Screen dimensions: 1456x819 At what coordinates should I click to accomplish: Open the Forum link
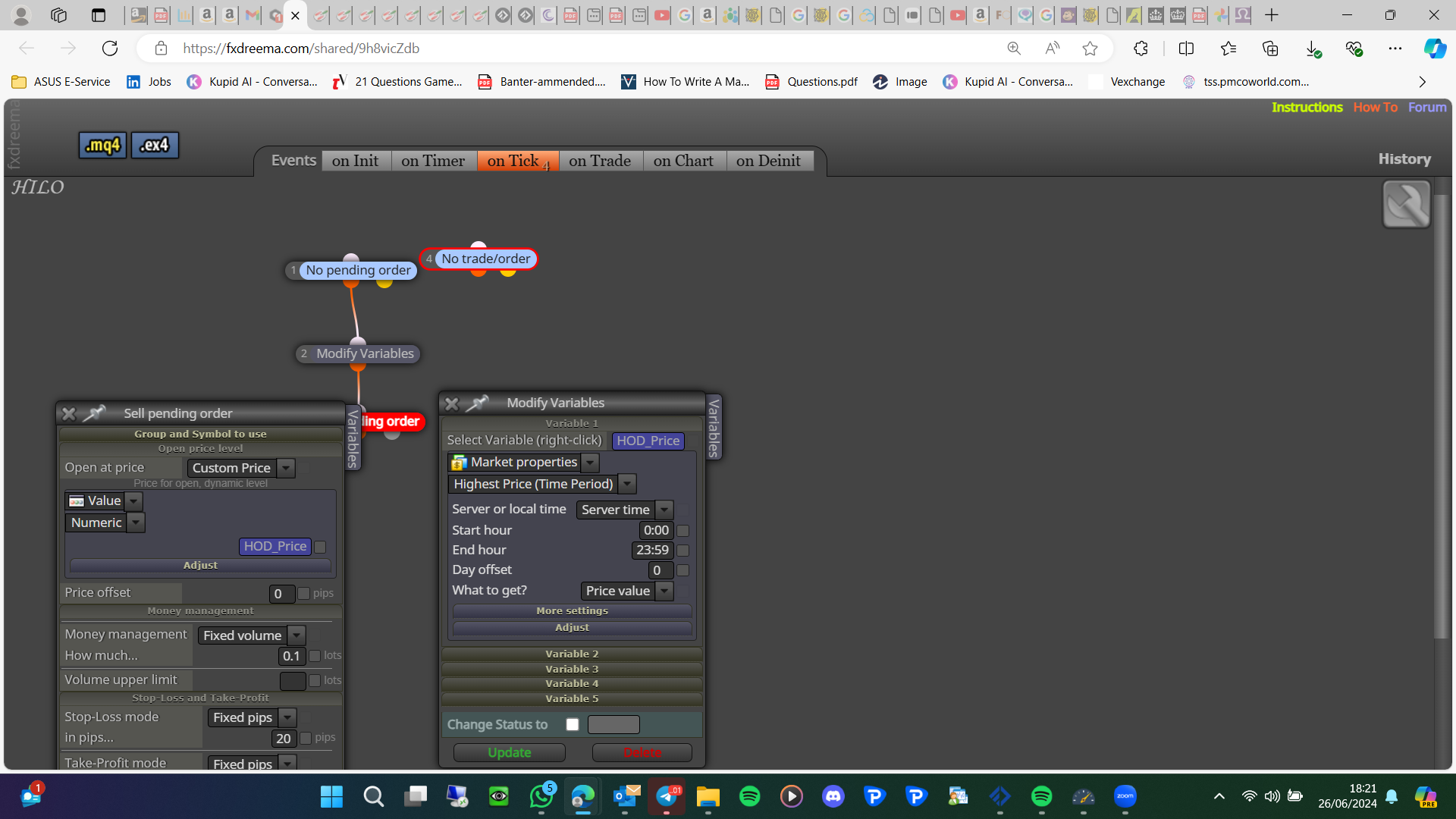click(x=1427, y=108)
